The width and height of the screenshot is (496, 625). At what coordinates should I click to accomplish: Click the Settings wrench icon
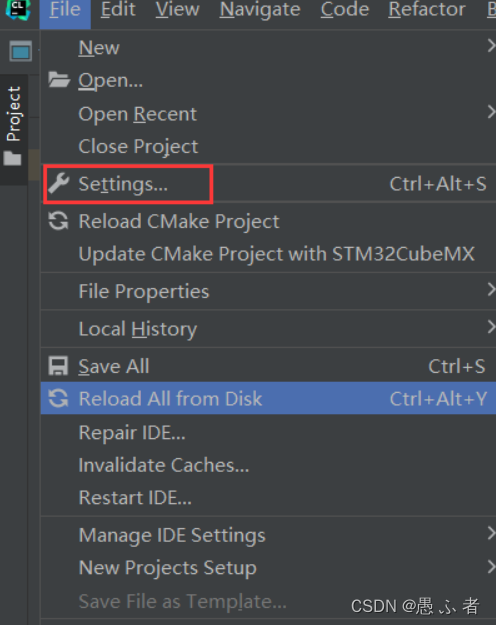coord(59,183)
